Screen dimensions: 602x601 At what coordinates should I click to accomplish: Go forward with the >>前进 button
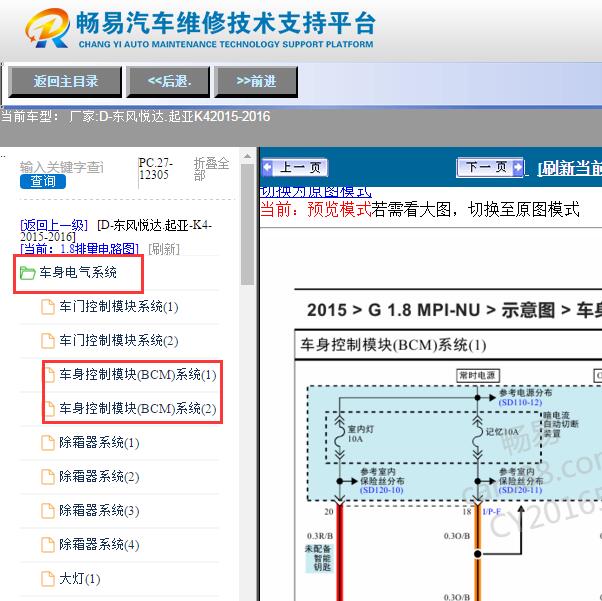click(256, 81)
